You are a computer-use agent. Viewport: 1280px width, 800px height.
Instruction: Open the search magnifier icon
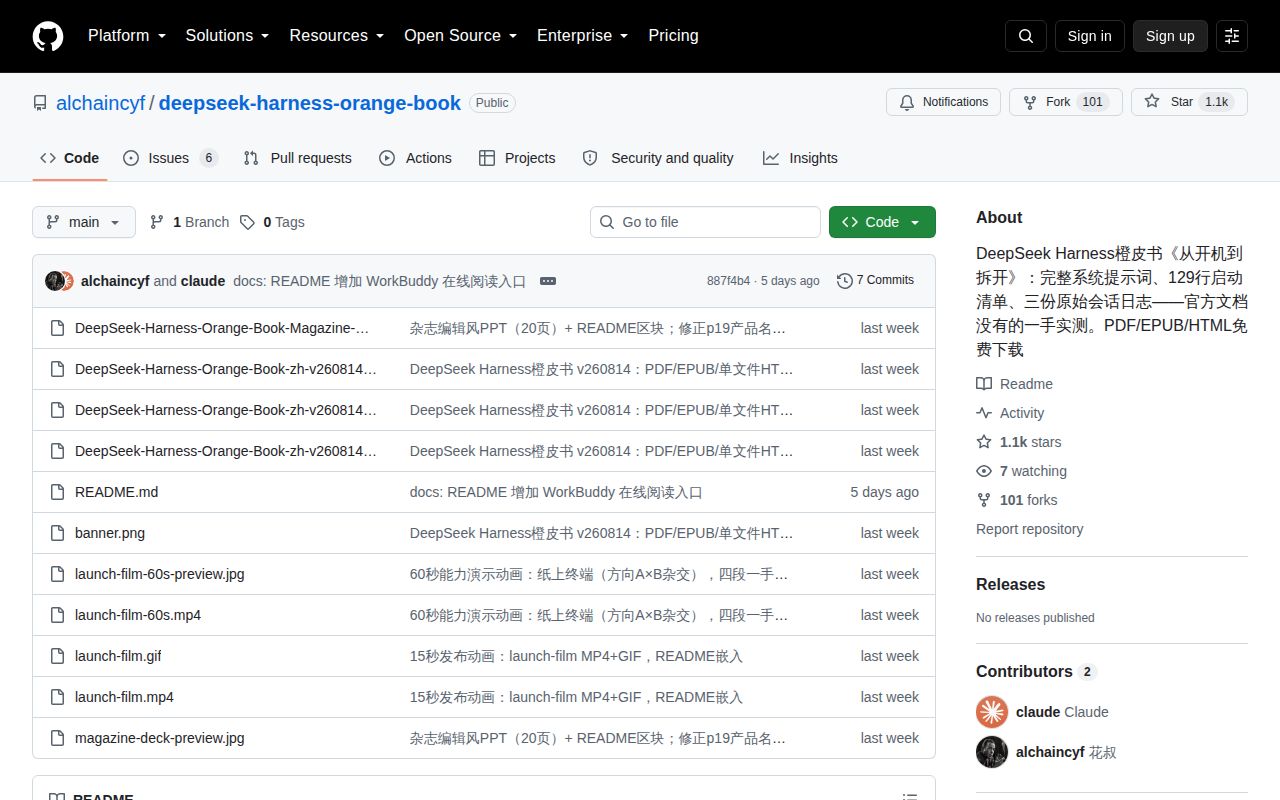[1026, 36]
